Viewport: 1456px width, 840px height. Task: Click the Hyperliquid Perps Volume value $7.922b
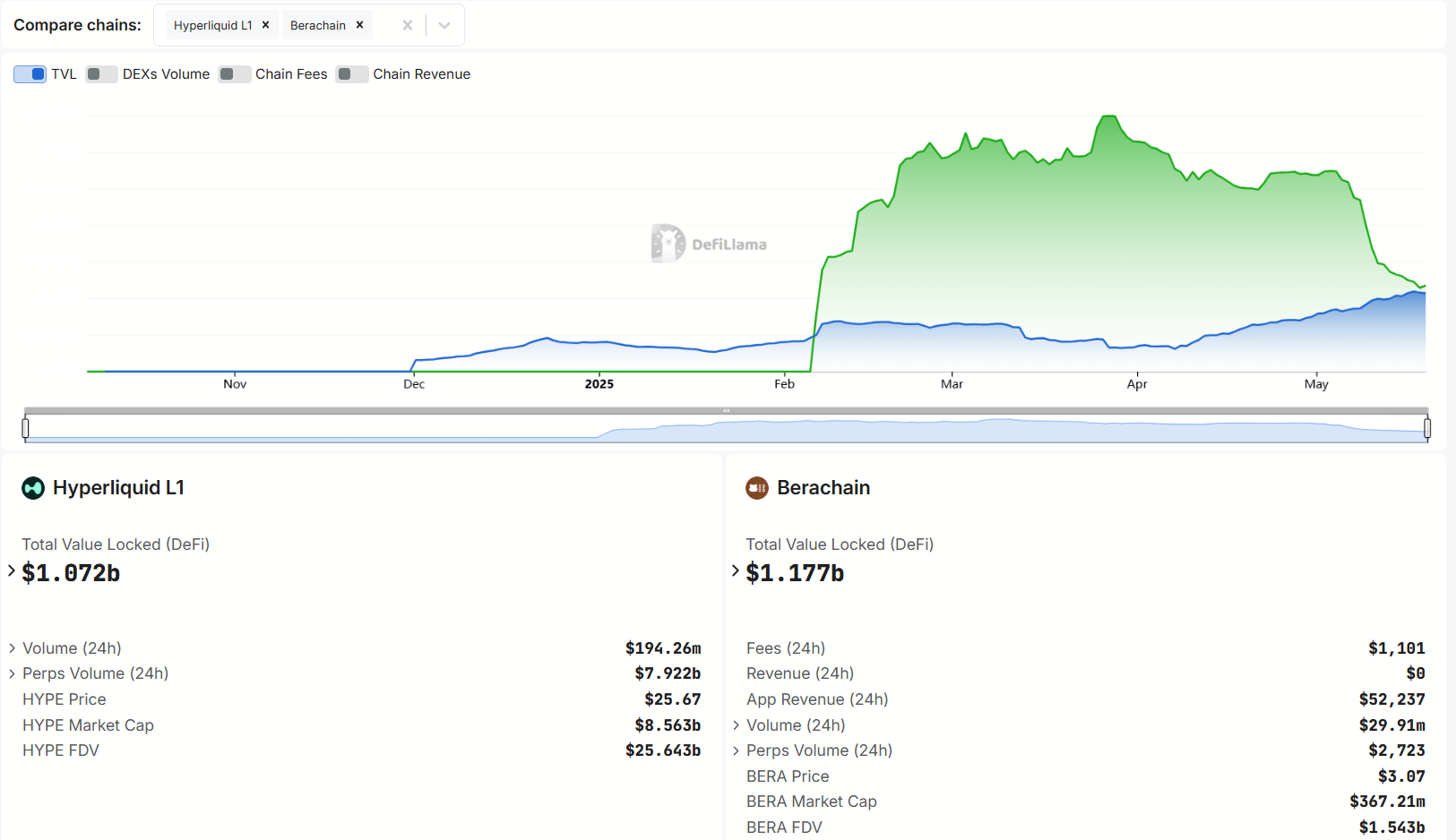coord(668,673)
